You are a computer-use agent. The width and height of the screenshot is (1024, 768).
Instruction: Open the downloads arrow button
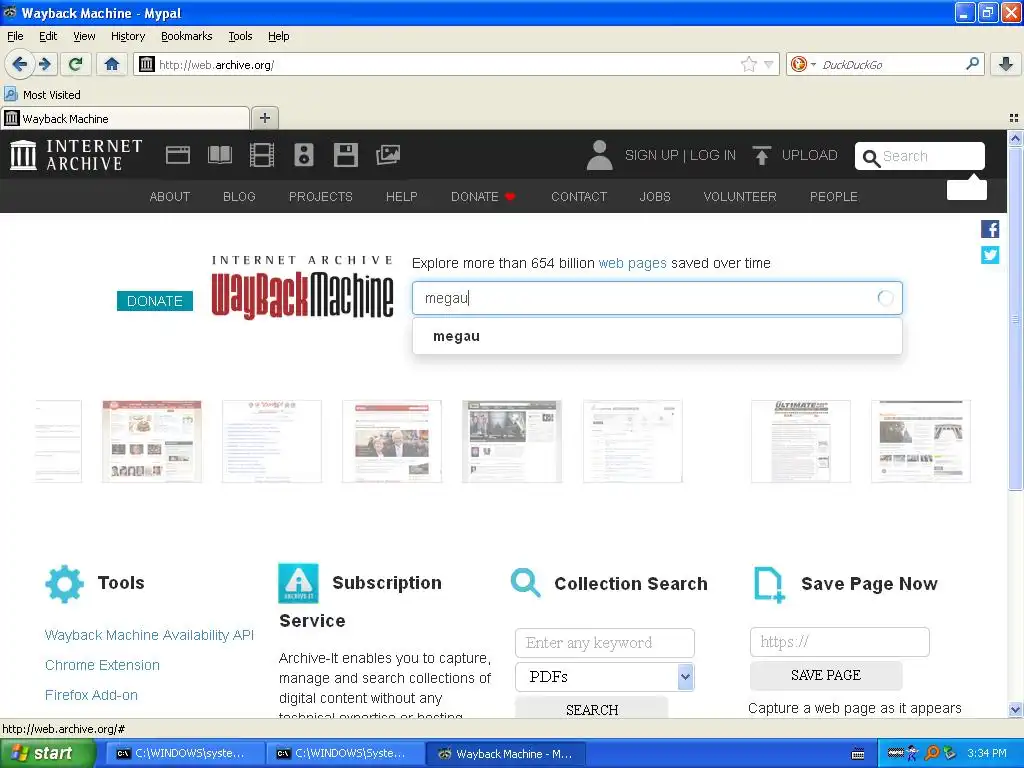(x=1006, y=64)
